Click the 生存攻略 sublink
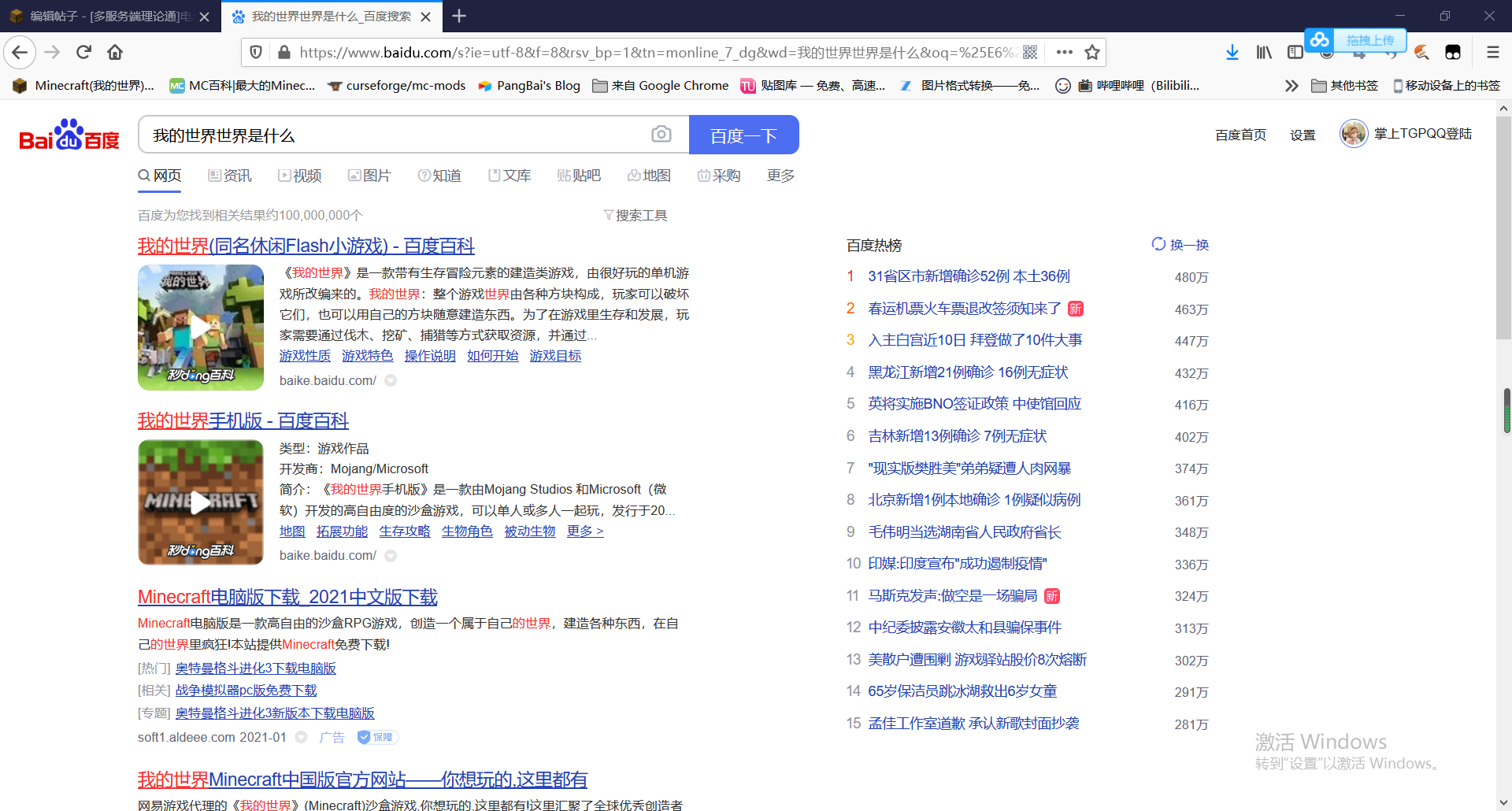Image resolution: width=1512 pixels, height=811 pixels. (x=405, y=531)
